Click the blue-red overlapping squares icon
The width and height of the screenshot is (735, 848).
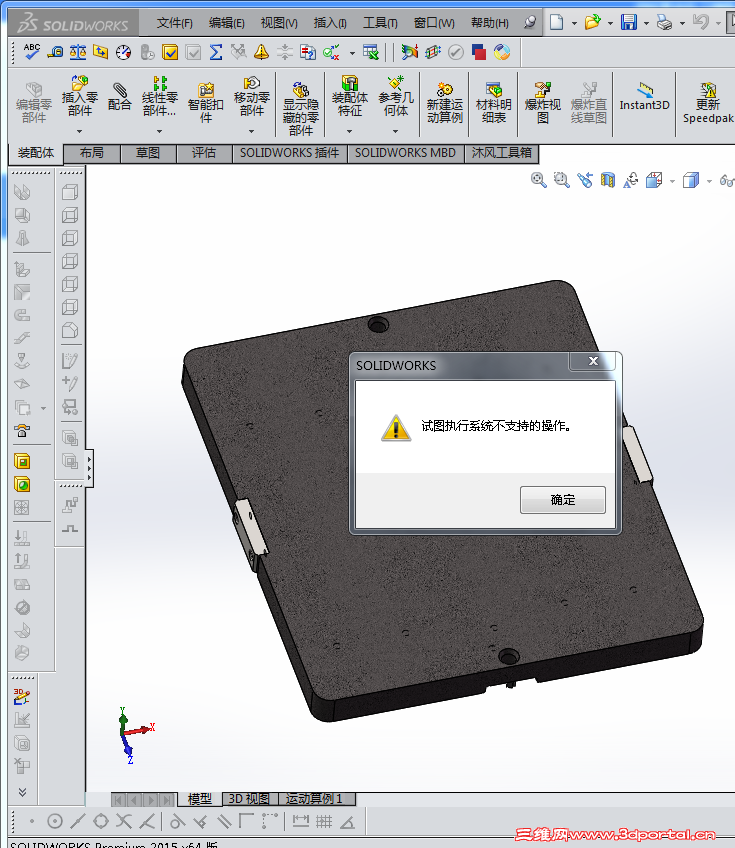pyautogui.click(x=479, y=52)
